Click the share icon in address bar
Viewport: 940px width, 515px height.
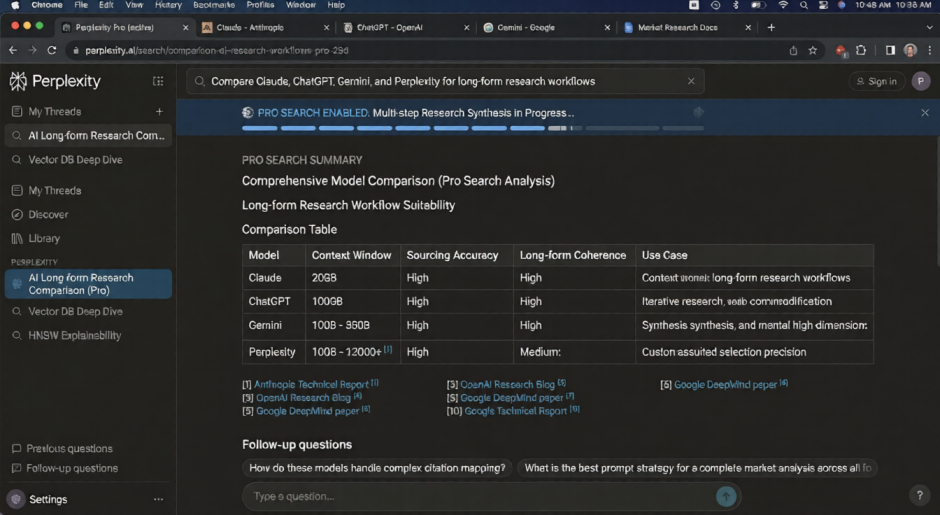pyautogui.click(x=793, y=50)
